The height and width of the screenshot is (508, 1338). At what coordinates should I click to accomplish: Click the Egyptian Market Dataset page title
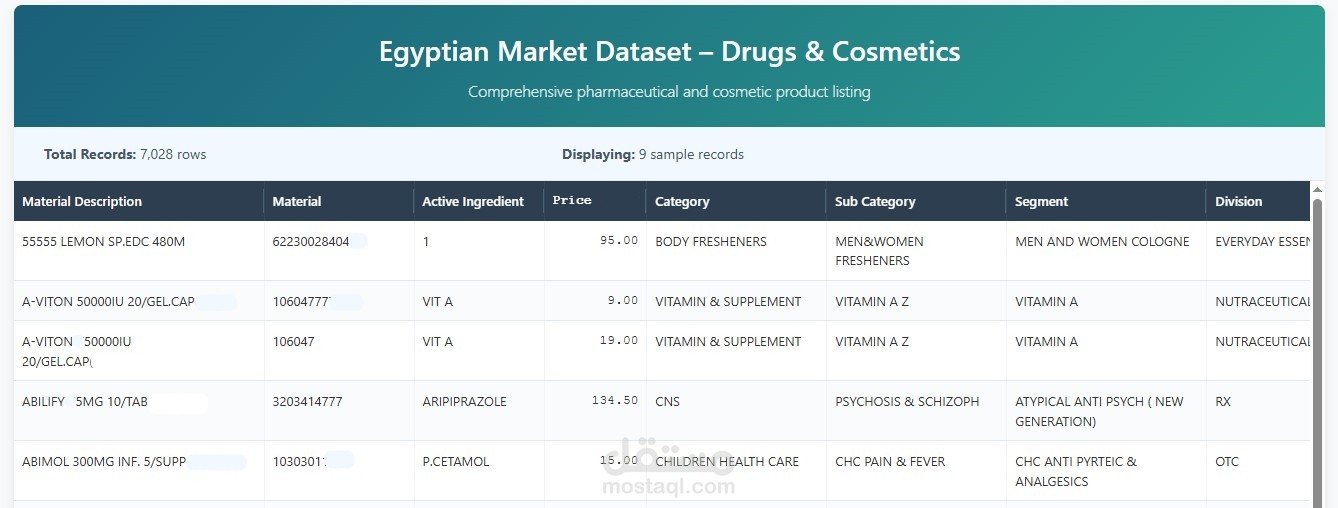click(669, 51)
